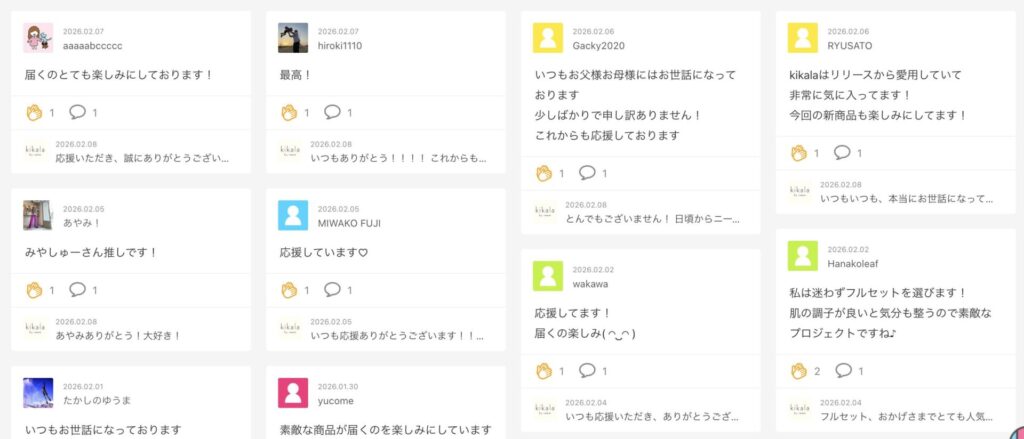Click たかしのゆうま's profile picture
The image size is (1024, 439).
[38, 393]
